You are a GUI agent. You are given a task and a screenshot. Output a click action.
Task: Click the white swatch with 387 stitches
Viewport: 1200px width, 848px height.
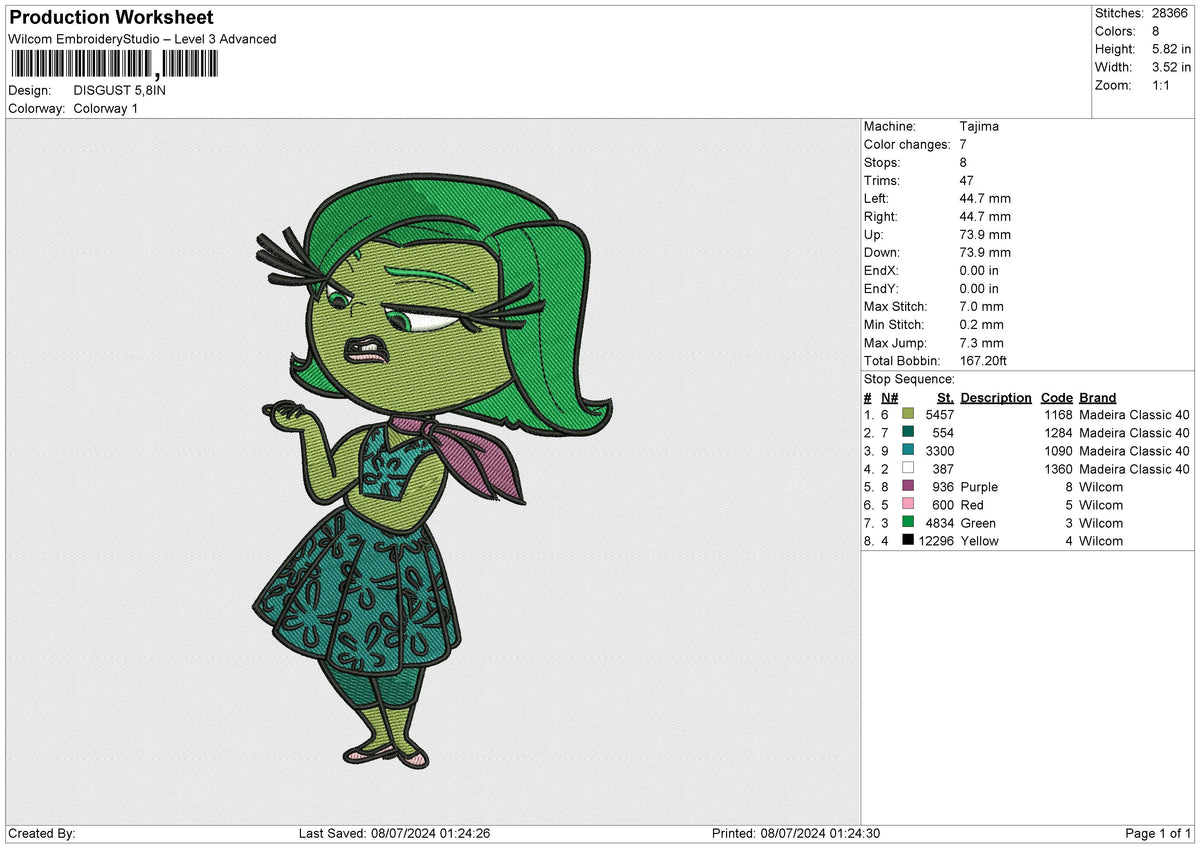tap(908, 469)
